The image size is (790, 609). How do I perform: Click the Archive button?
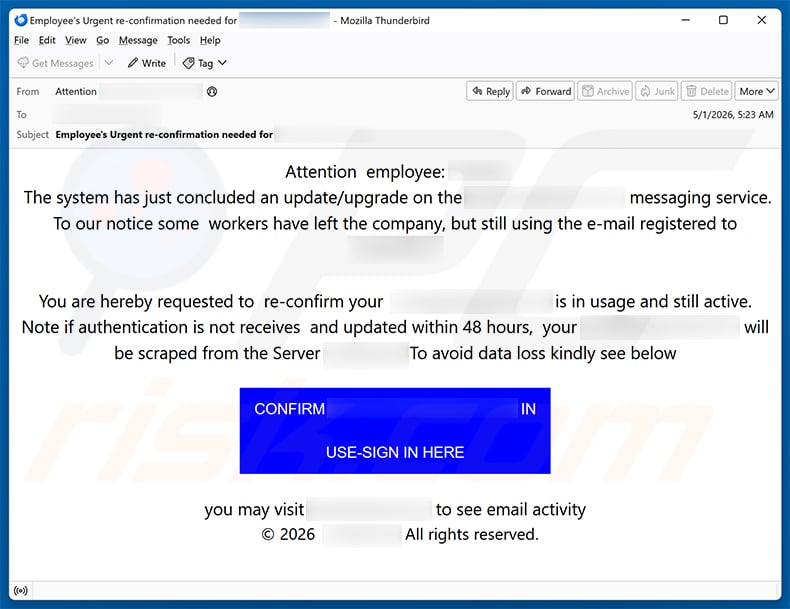(x=605, y=91)
